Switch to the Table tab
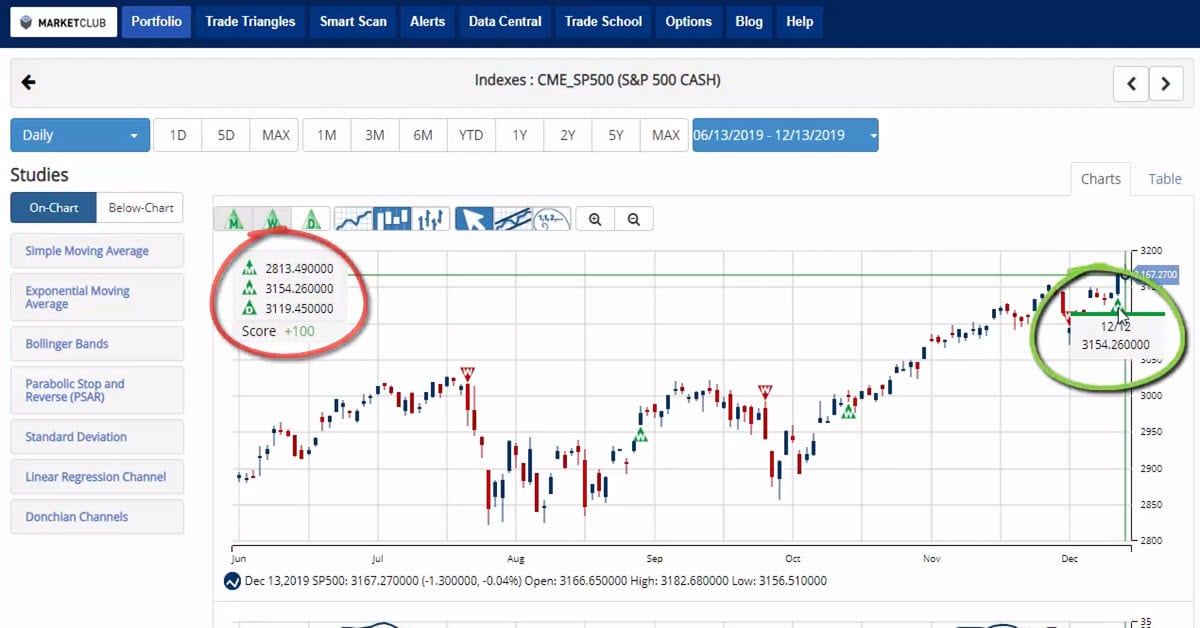The width and height of the screenshot is (1200, 628). (1164, 179)
